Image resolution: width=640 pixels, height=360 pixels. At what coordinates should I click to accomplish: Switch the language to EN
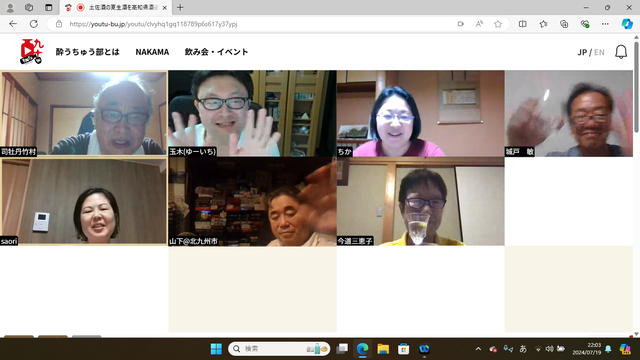(599, 52)
